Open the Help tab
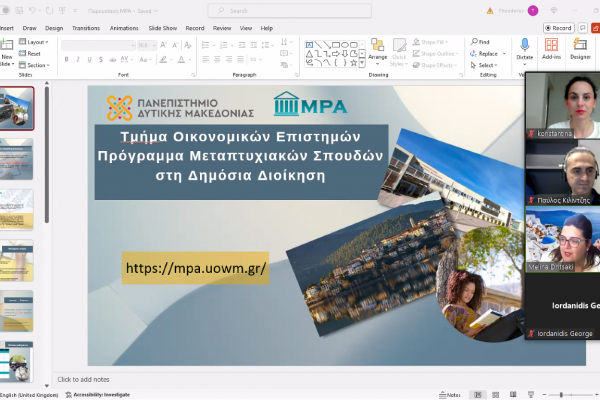This screenshot has height=400, width=600. 267,28
